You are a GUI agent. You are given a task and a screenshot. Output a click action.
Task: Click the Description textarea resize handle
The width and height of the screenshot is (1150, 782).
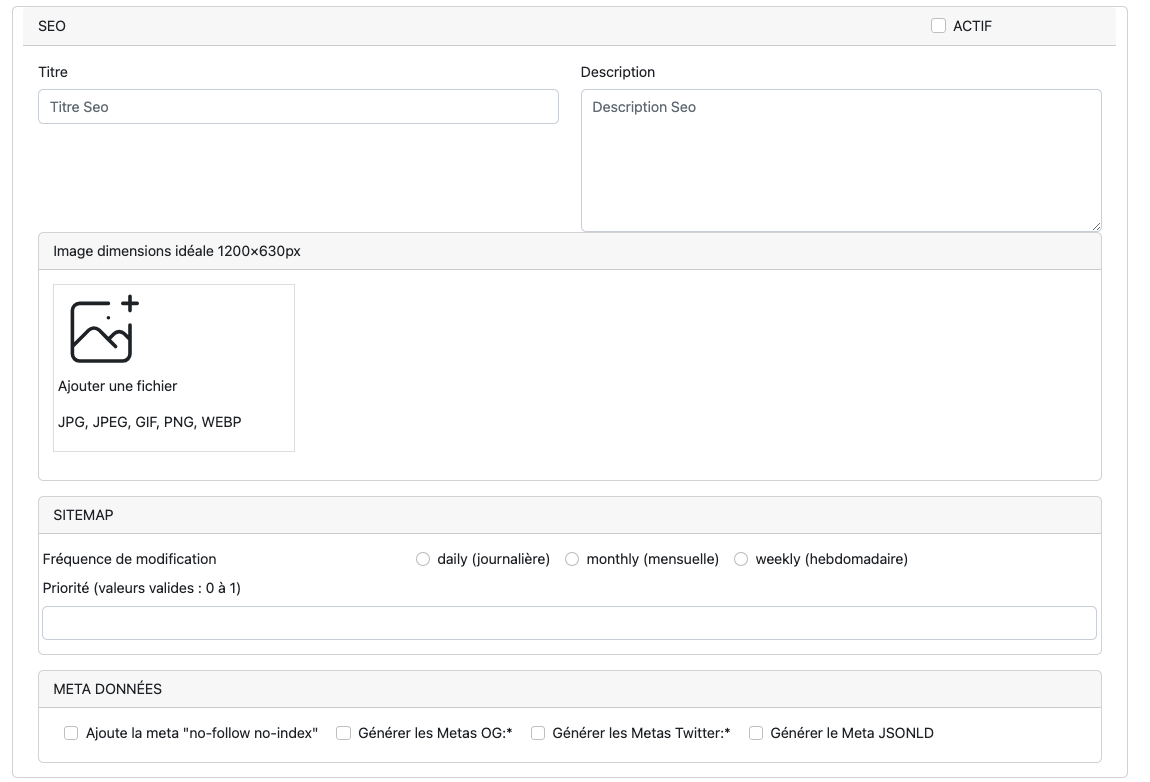pos(1096,226)
